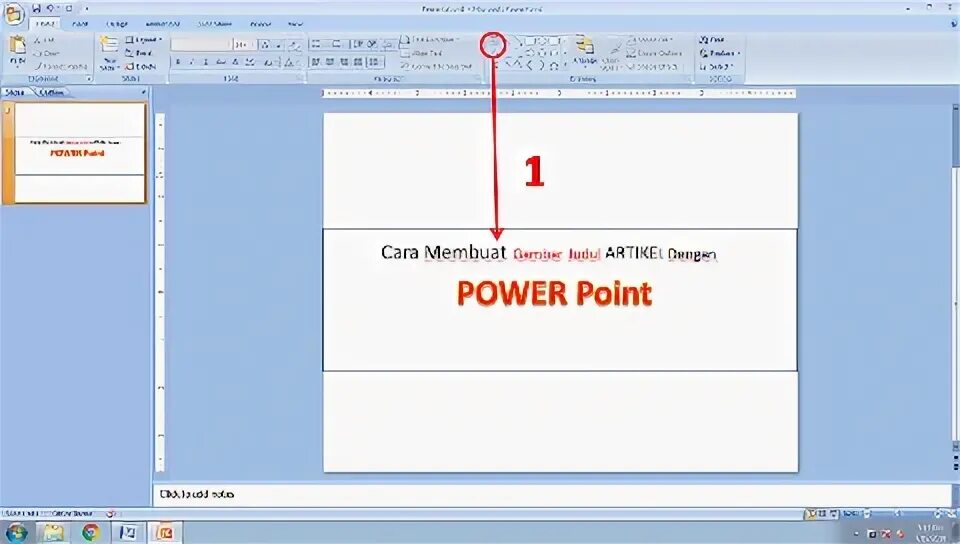This screenshot has height=544, width=960.
Task: Toggle Justify text alignment
Action: 358,62
